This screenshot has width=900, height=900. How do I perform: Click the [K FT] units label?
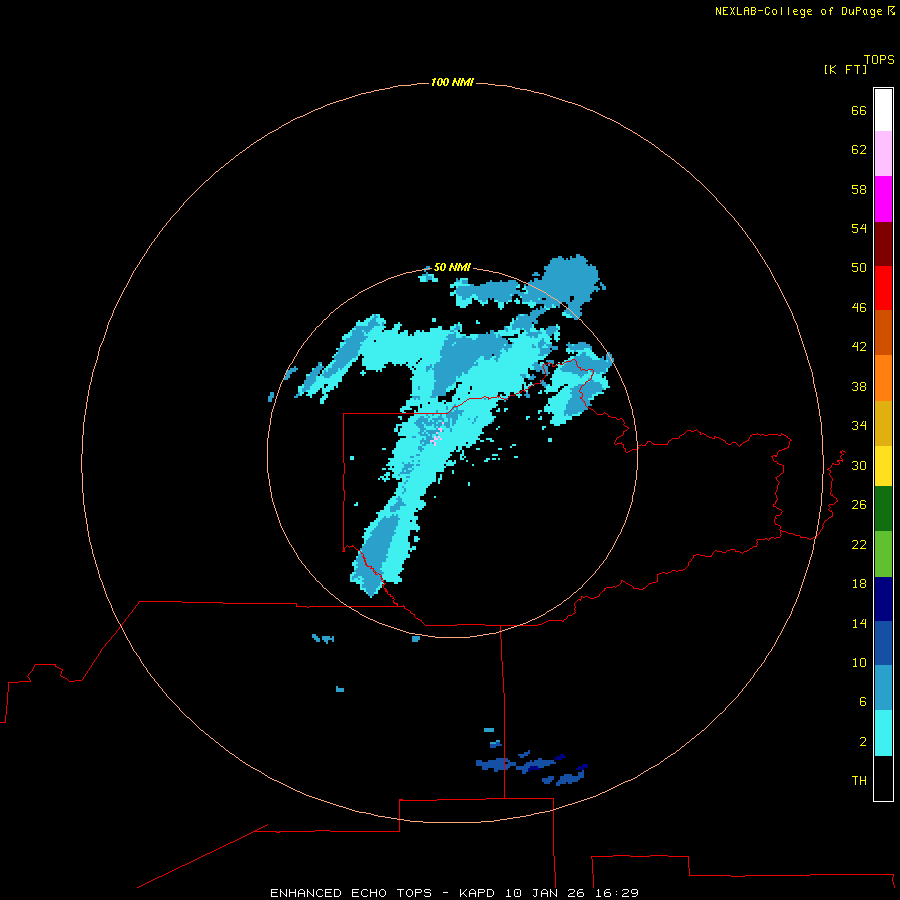[x=845, y=70]
